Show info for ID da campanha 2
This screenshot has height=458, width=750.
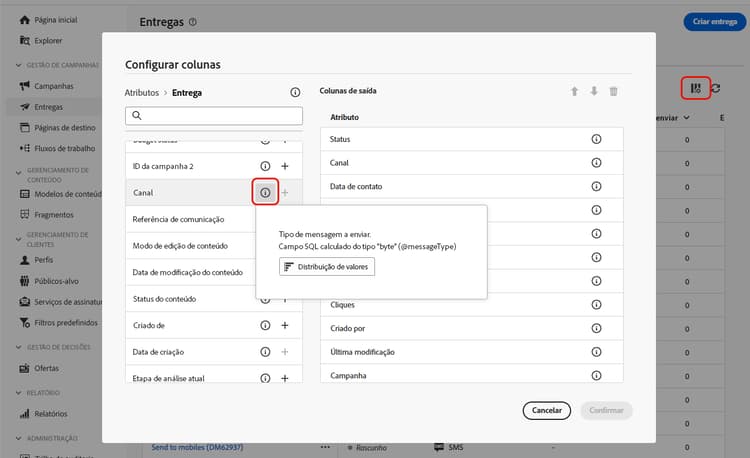(265, 166)
